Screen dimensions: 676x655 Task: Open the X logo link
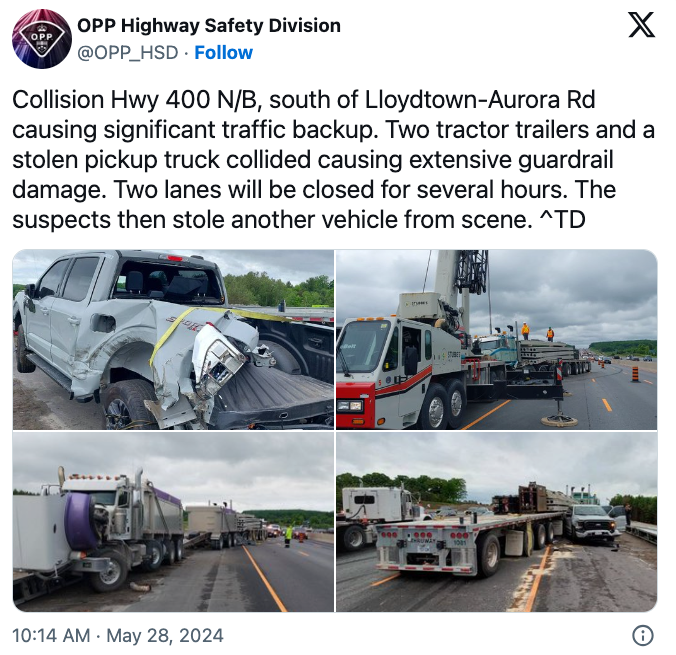pos(641,25)
